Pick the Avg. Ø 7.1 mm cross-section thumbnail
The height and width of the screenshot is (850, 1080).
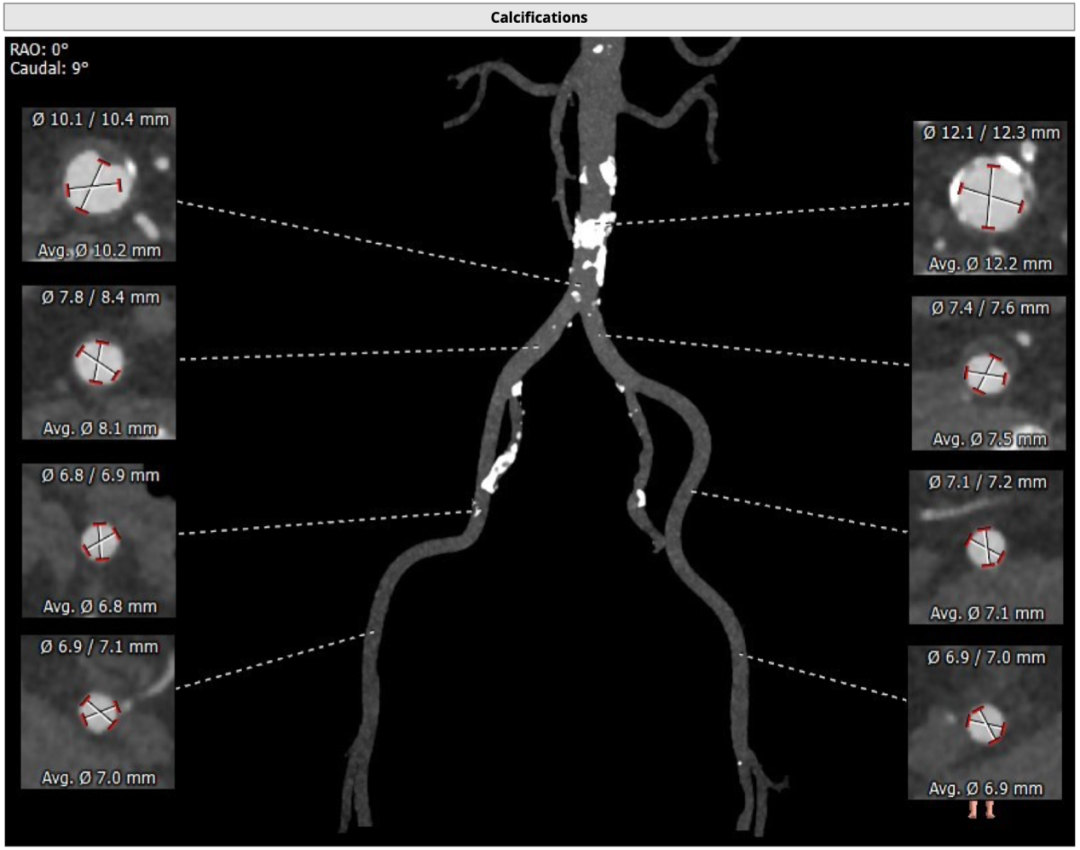coord(985,547)
